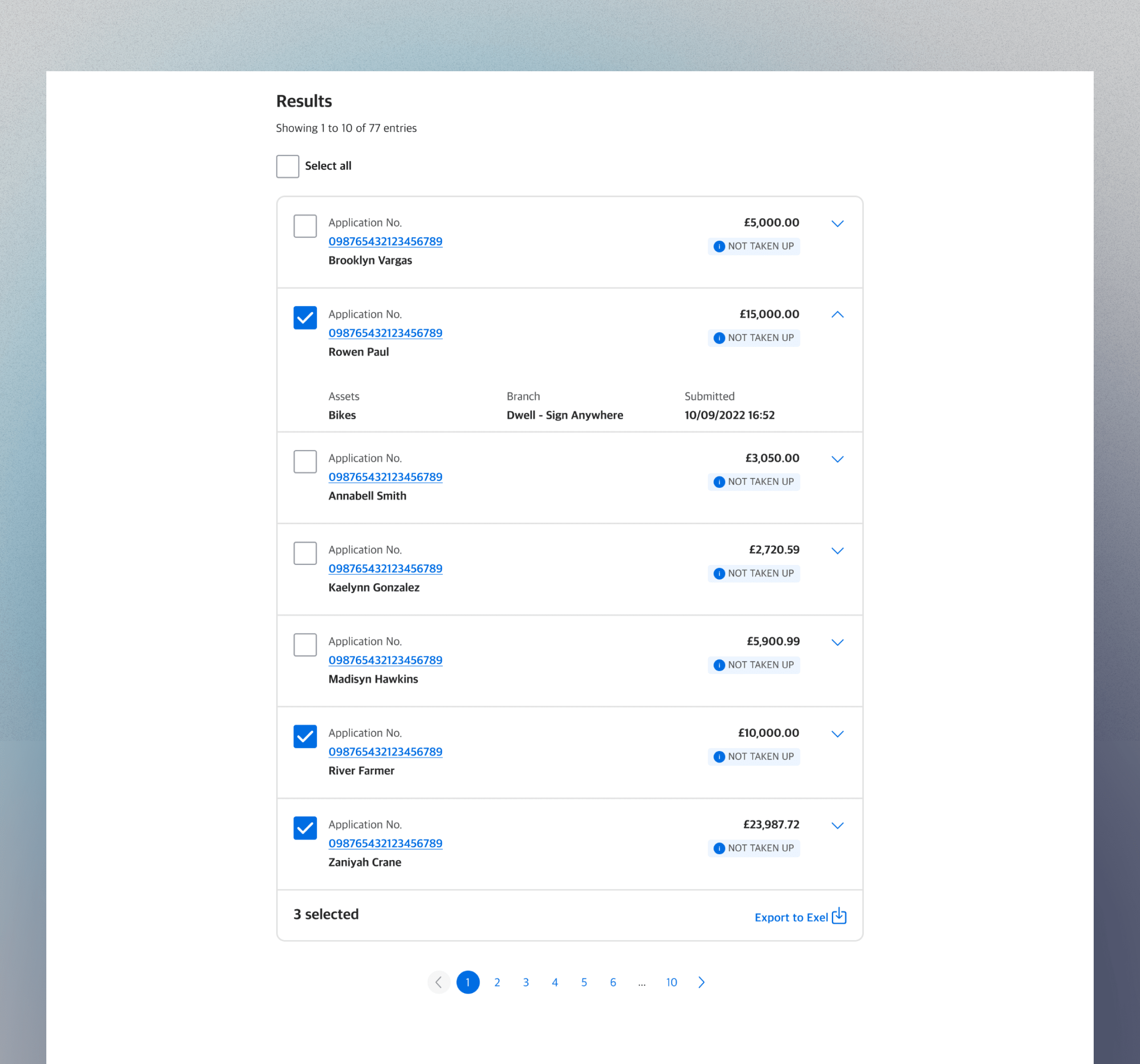Click the Results heading
Viewport: 1140px width, 1064px height.
[x=304, y=101]
